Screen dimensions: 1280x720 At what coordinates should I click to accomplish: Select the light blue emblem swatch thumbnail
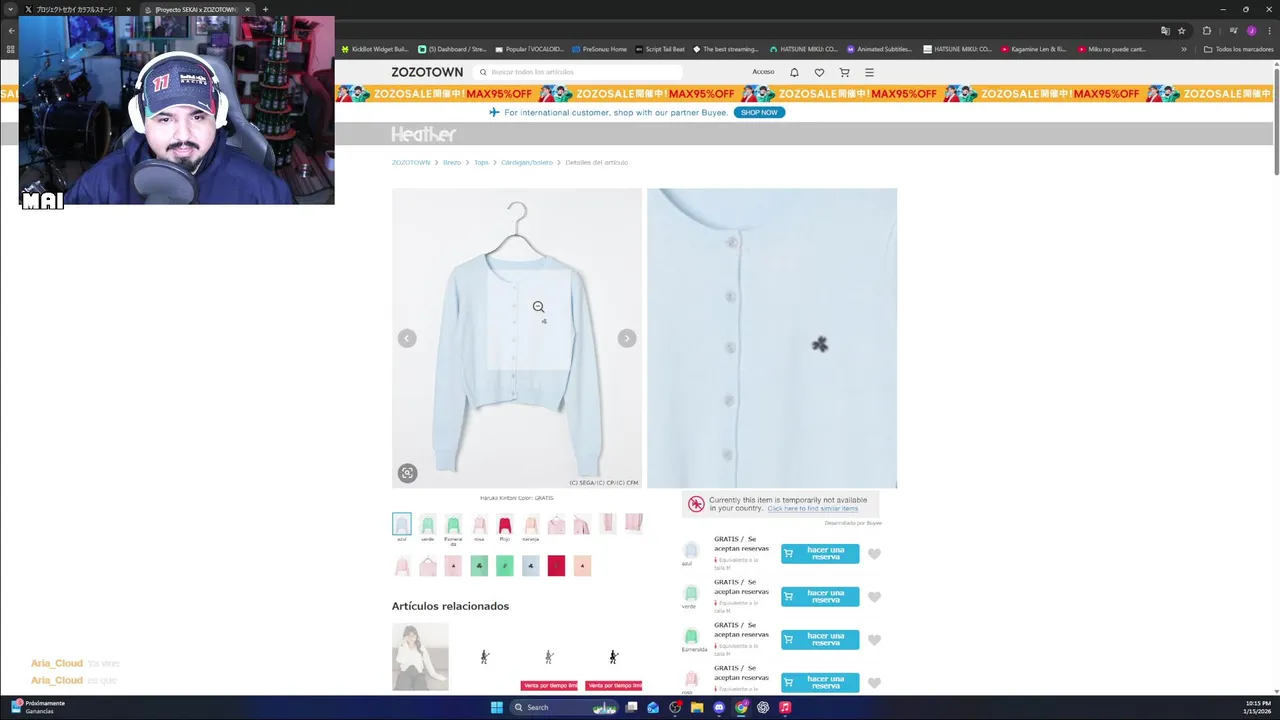tap(531, 566)
